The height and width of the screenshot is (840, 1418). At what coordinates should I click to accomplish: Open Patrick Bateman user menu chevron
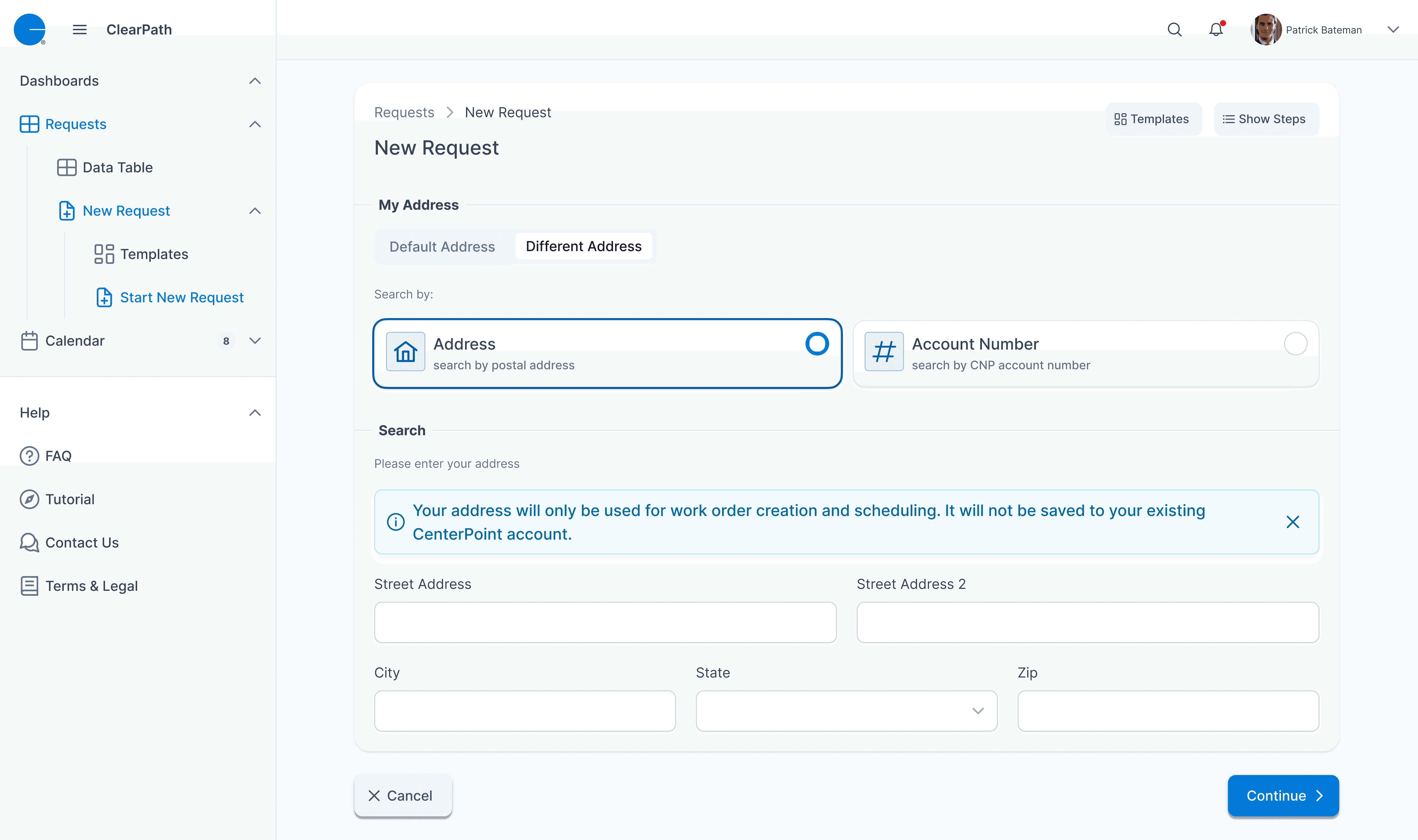(1393, 30)
